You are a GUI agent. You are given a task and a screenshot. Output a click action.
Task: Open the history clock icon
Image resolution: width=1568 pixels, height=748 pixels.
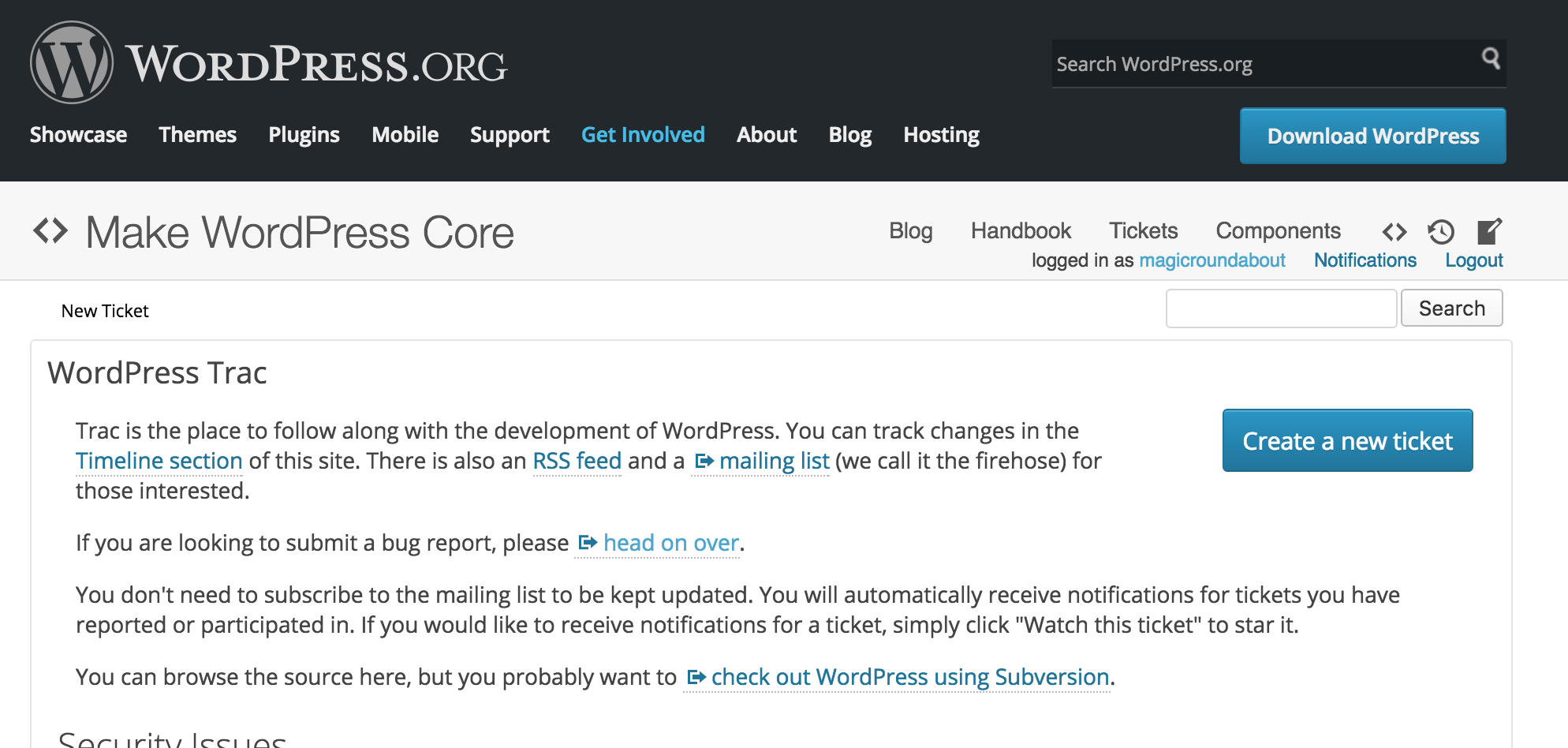(x=1441, y=232)
